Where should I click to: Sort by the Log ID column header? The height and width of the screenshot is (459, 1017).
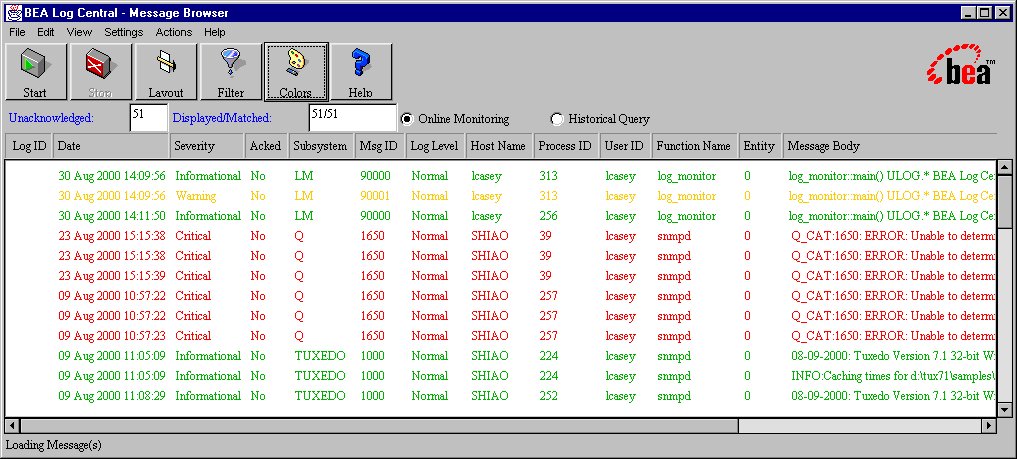(29, 146)
